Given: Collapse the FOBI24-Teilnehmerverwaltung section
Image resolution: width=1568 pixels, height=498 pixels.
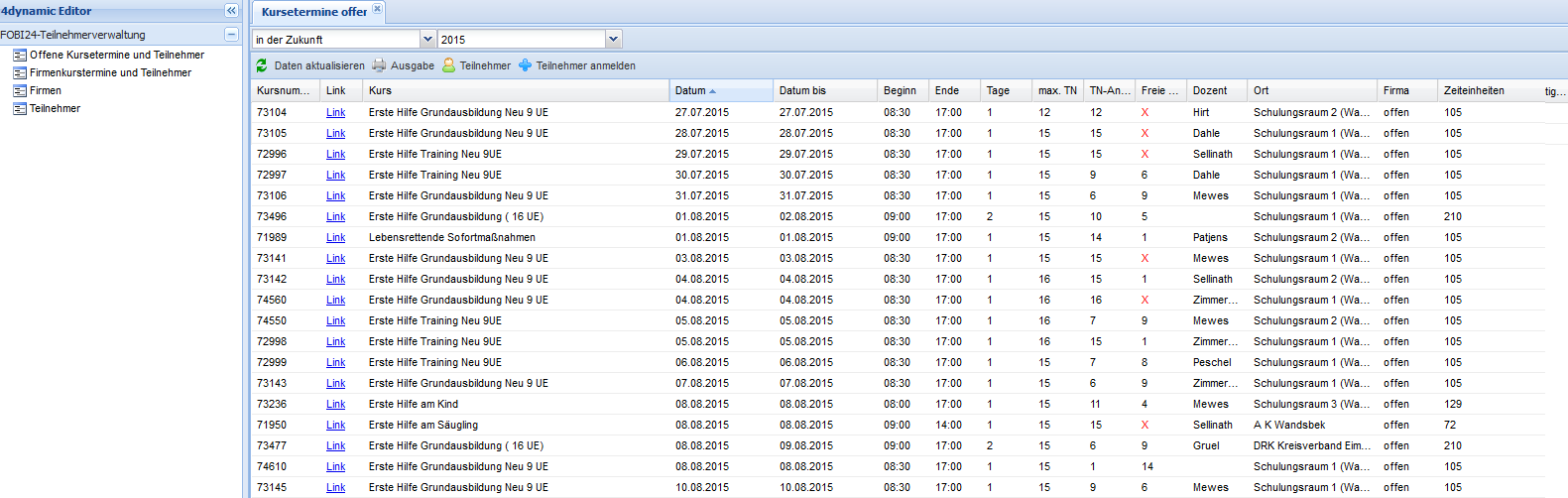Looking at the screenshot, I should pyautogui.click(x=231, y=35).
